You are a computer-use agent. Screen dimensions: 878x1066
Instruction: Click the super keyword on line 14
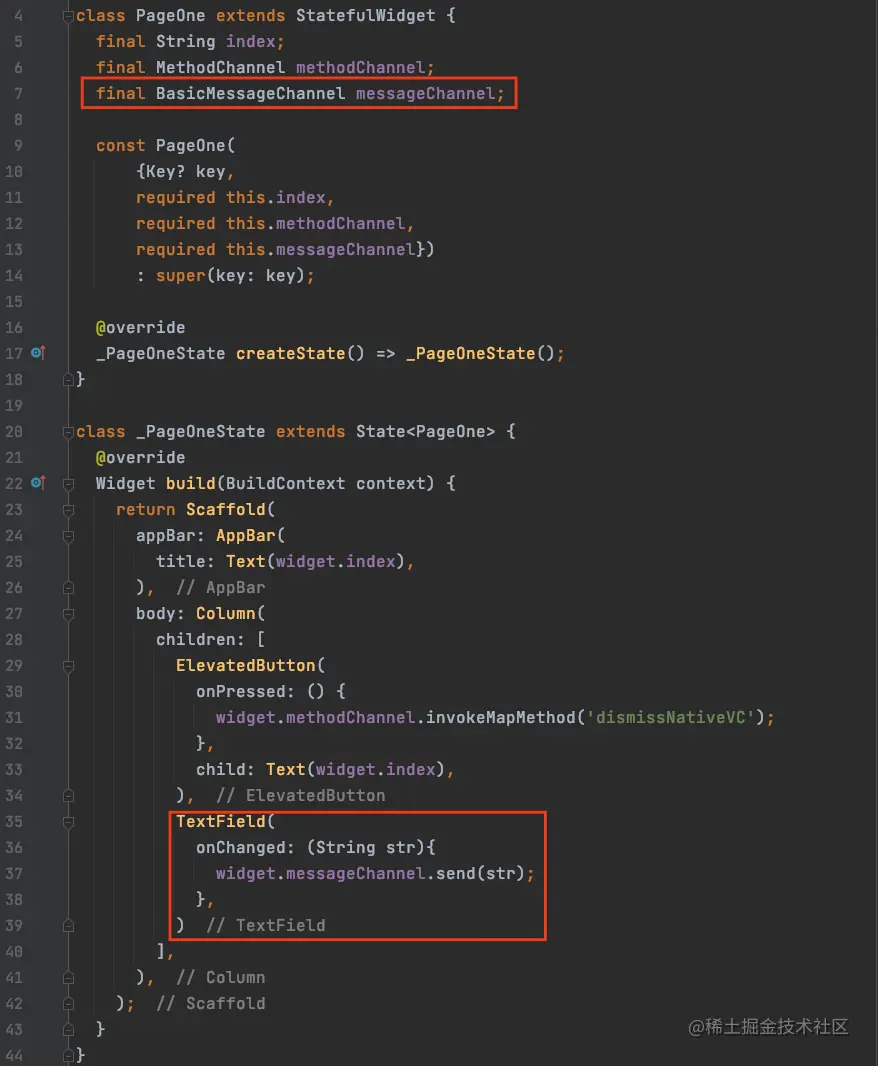coord(180,275)
